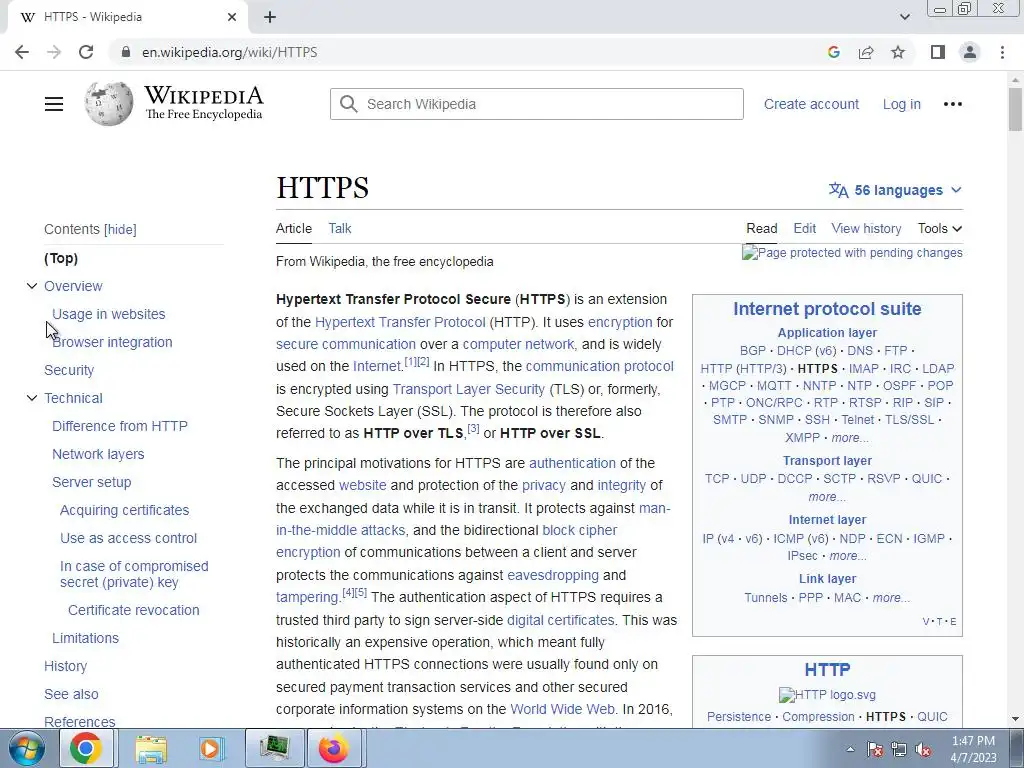
Task: Open the Tools dropdown
Action: 939,229
